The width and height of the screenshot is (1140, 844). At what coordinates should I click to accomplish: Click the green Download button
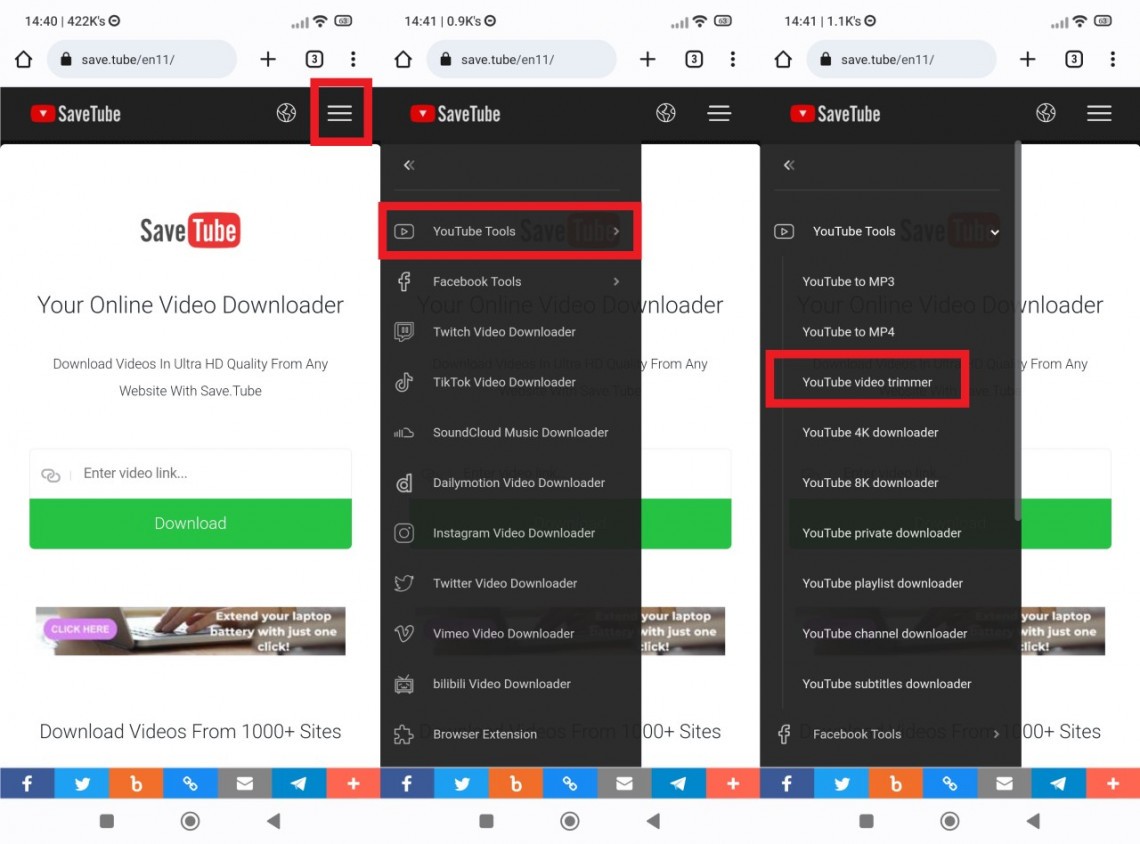tap(190, 523)
